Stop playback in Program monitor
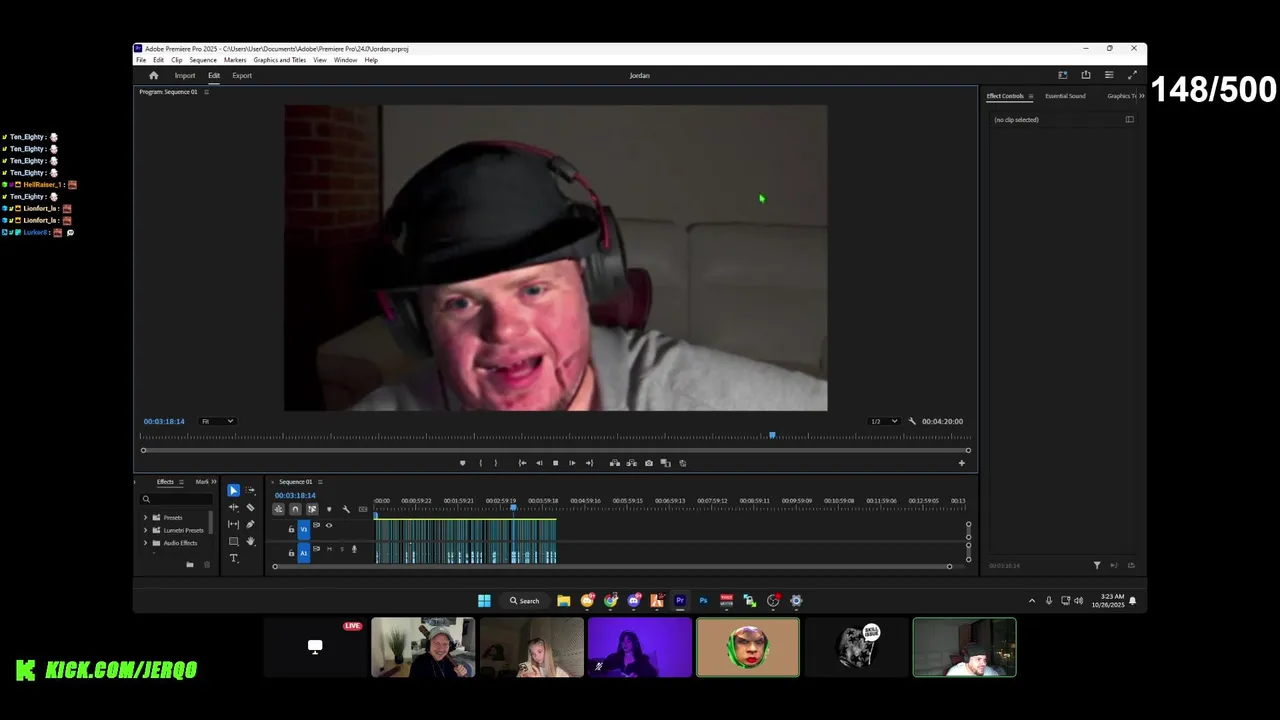The height and width of the screenshot is (720, 1280). [x=556, y=463]
